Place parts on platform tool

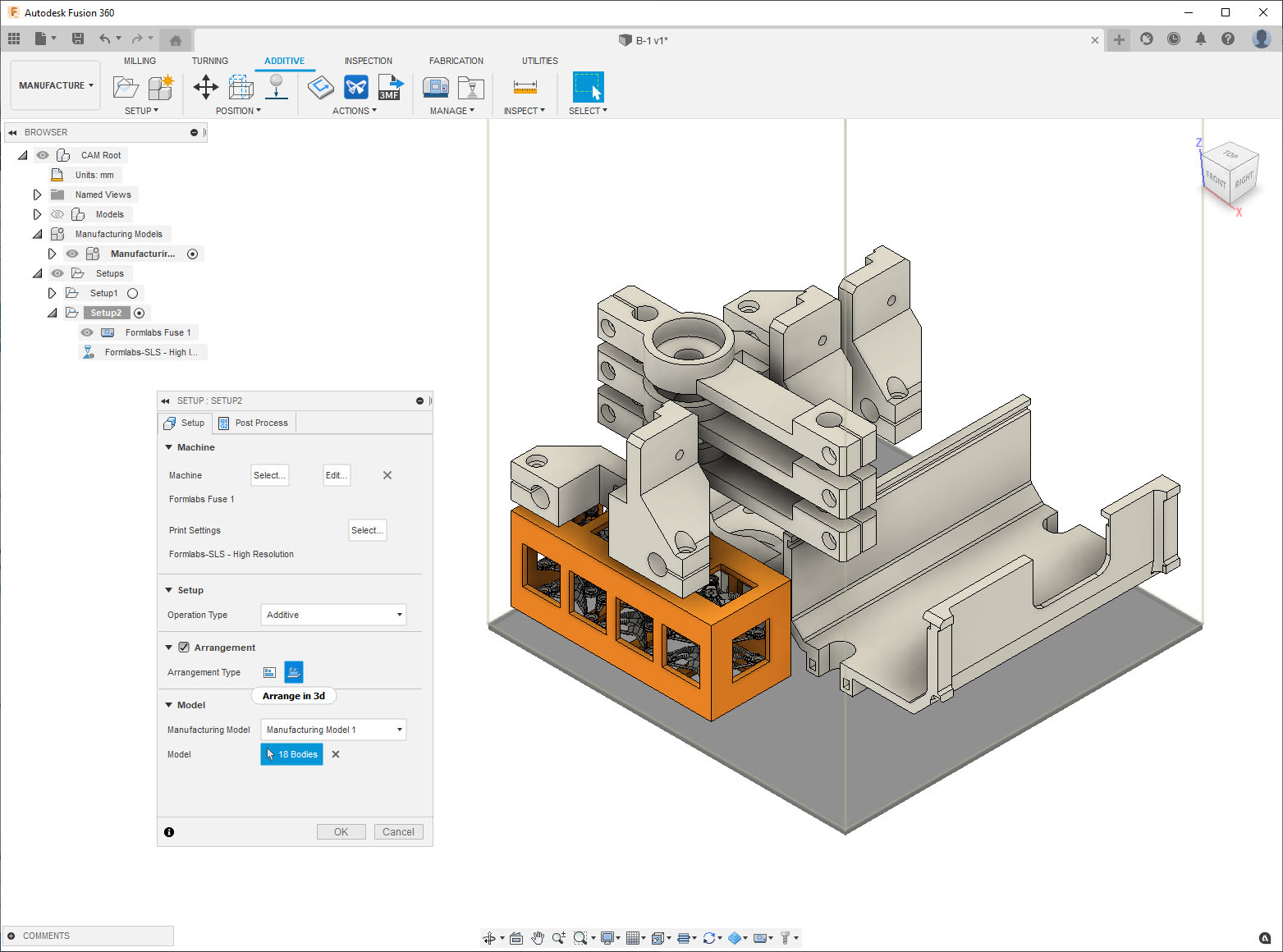click(277, 87)
